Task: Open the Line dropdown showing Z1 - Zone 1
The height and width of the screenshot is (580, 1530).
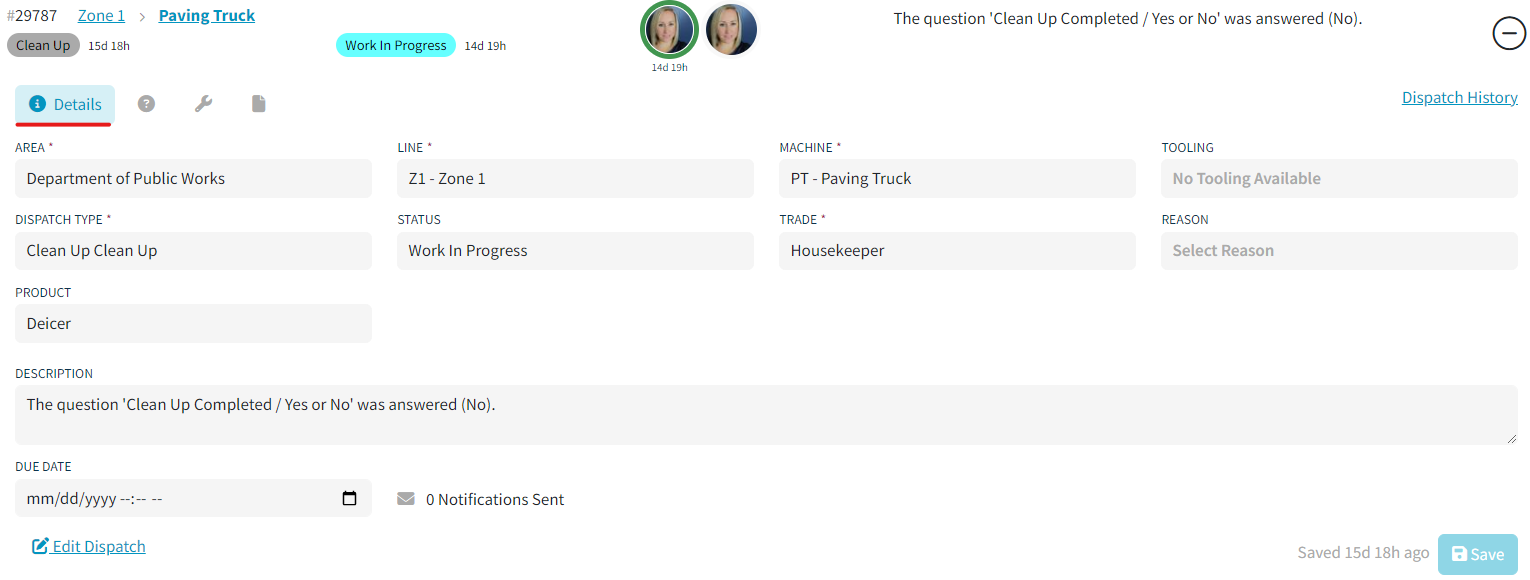Action: 575,178
